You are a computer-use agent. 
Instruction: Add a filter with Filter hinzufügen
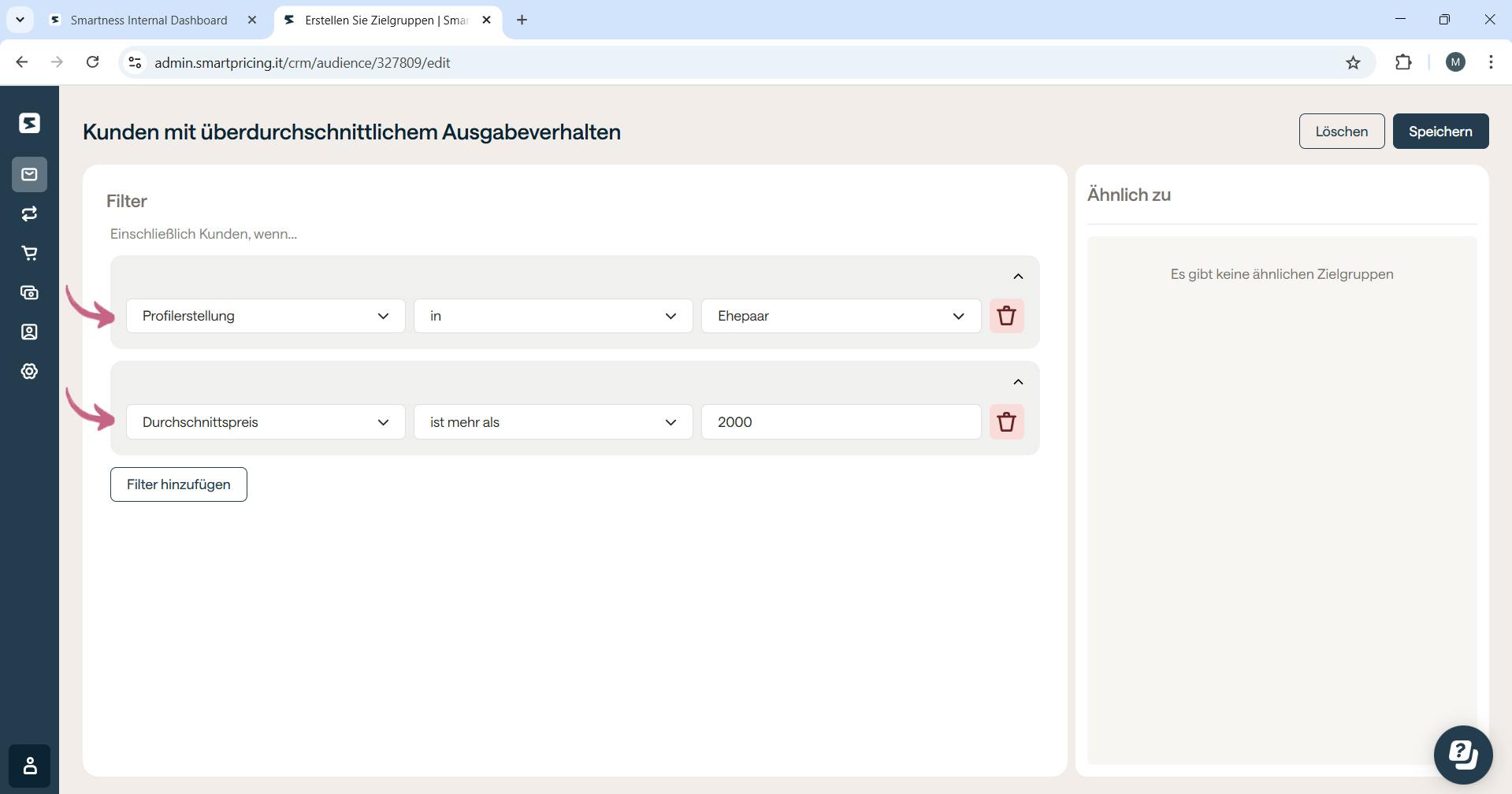(x=179, y=484)
